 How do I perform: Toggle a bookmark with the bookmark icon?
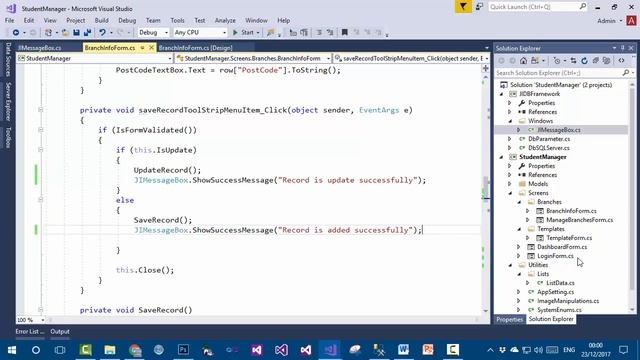(344, 32)
